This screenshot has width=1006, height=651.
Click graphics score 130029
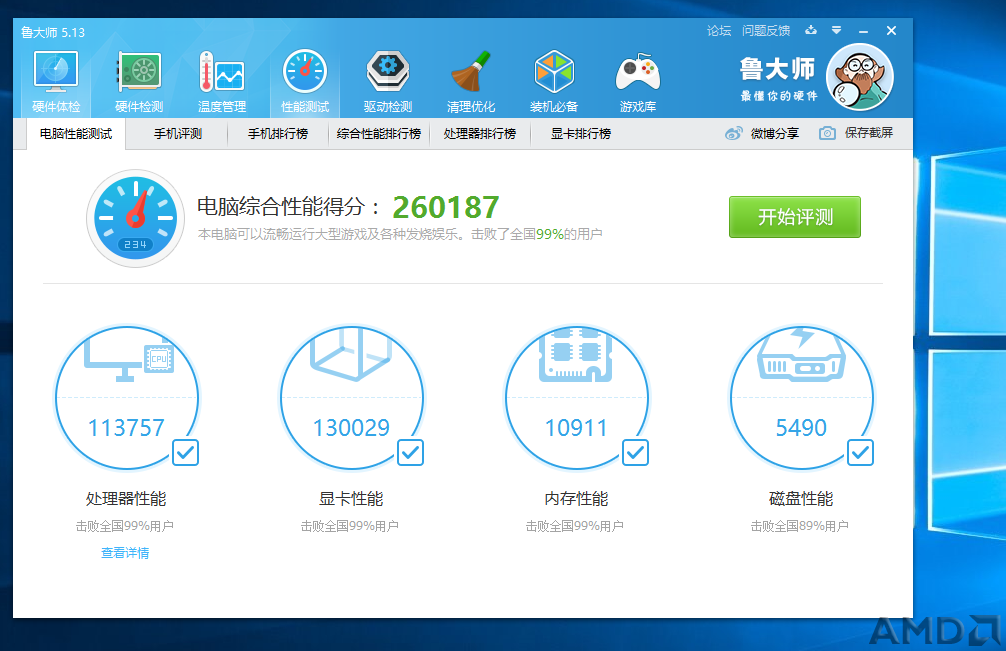(x=351, y=428)
